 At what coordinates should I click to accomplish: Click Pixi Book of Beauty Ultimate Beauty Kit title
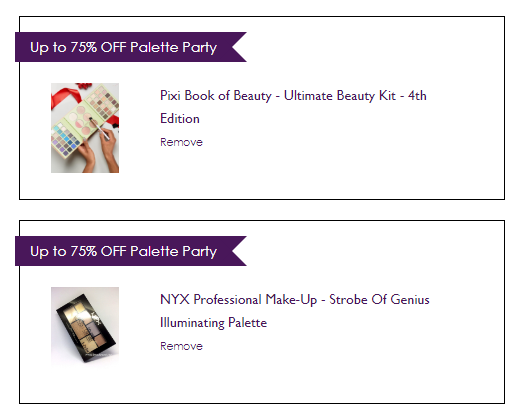click(293, 107)
